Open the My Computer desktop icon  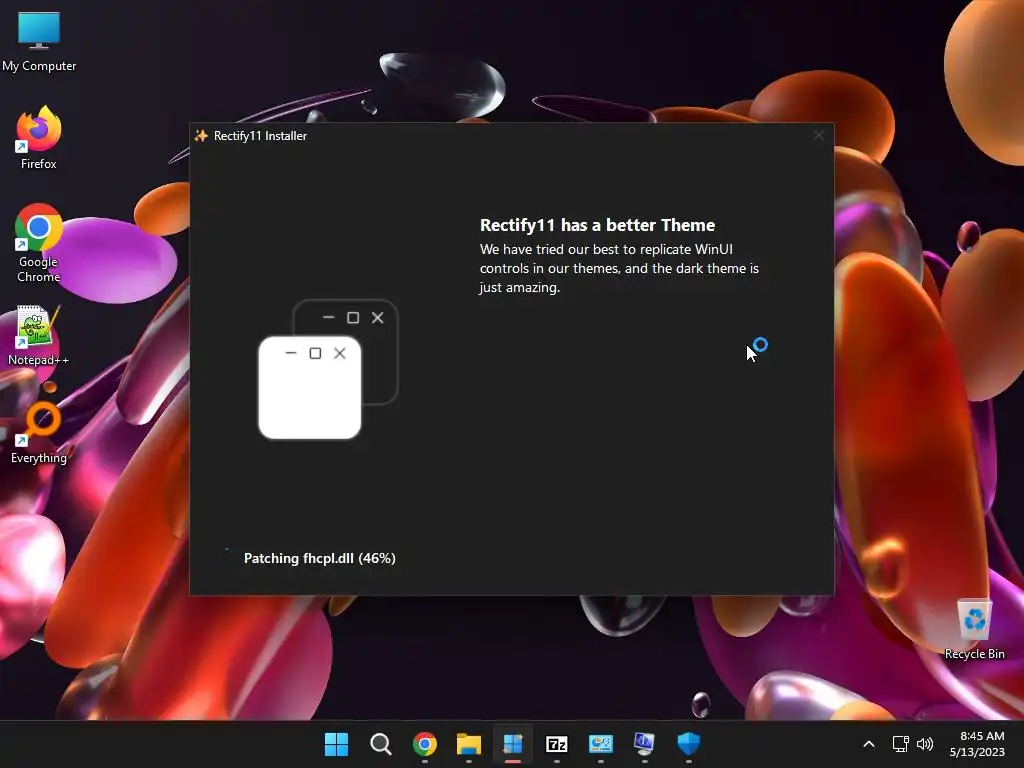coord(39,42)
